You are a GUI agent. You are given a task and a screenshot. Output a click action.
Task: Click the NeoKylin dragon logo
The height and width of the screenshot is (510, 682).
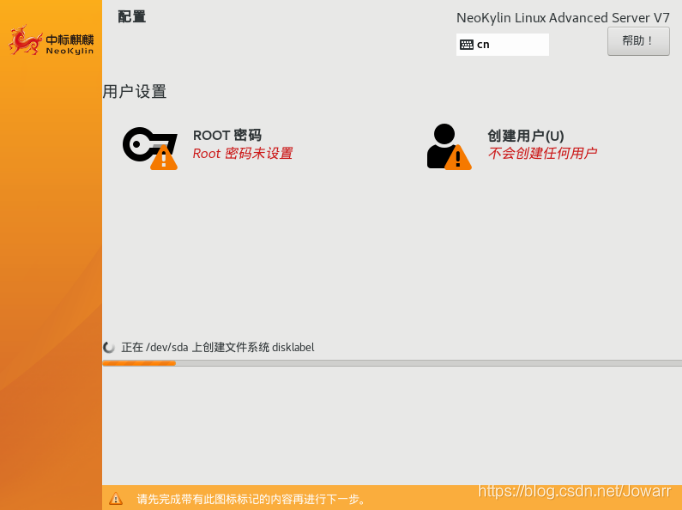pyautogui.click(x=26, y=40)
